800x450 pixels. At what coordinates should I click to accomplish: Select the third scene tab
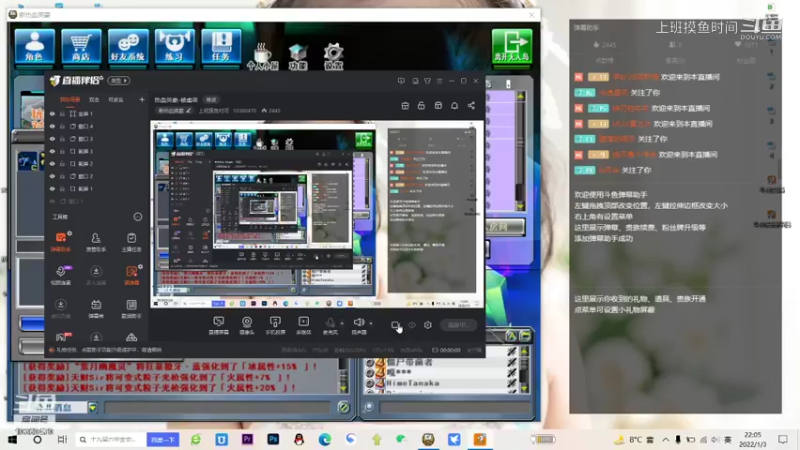(116, 99)
